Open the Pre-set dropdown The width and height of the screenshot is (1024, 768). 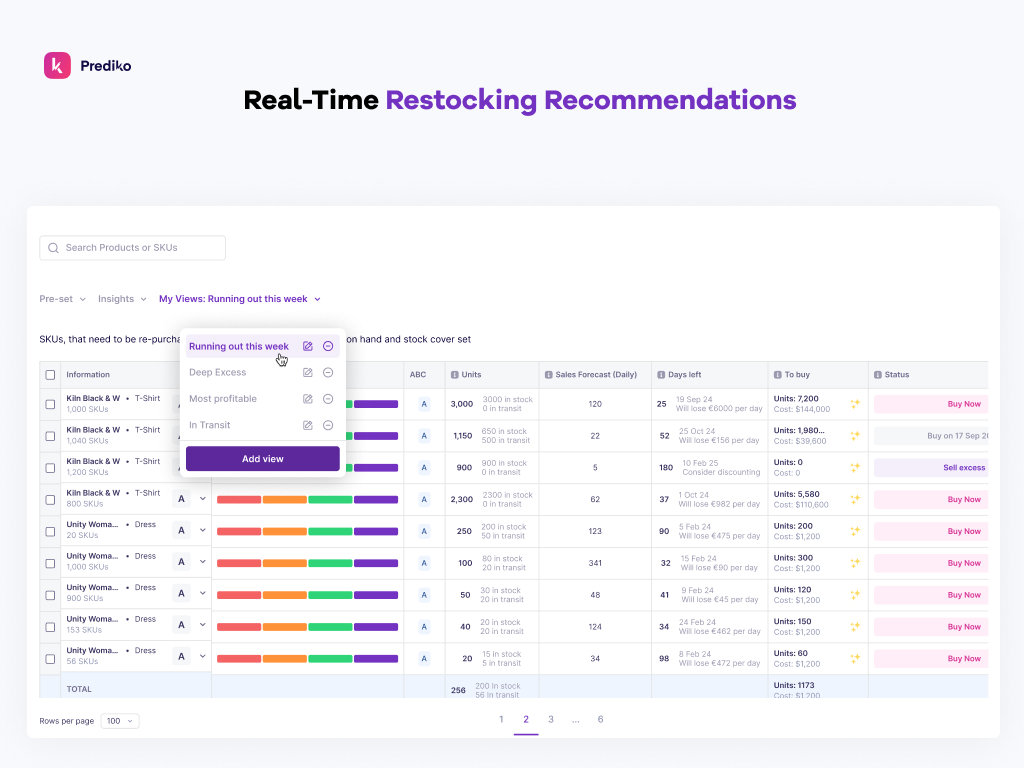pos(63,299)
